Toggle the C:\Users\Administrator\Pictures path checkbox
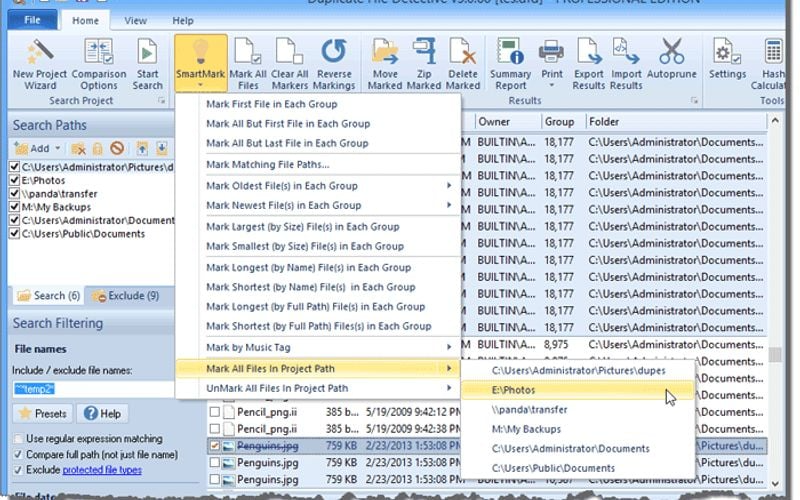Image resolution: width=800 pixels, height=500 pixels. (x=14, y=167)
